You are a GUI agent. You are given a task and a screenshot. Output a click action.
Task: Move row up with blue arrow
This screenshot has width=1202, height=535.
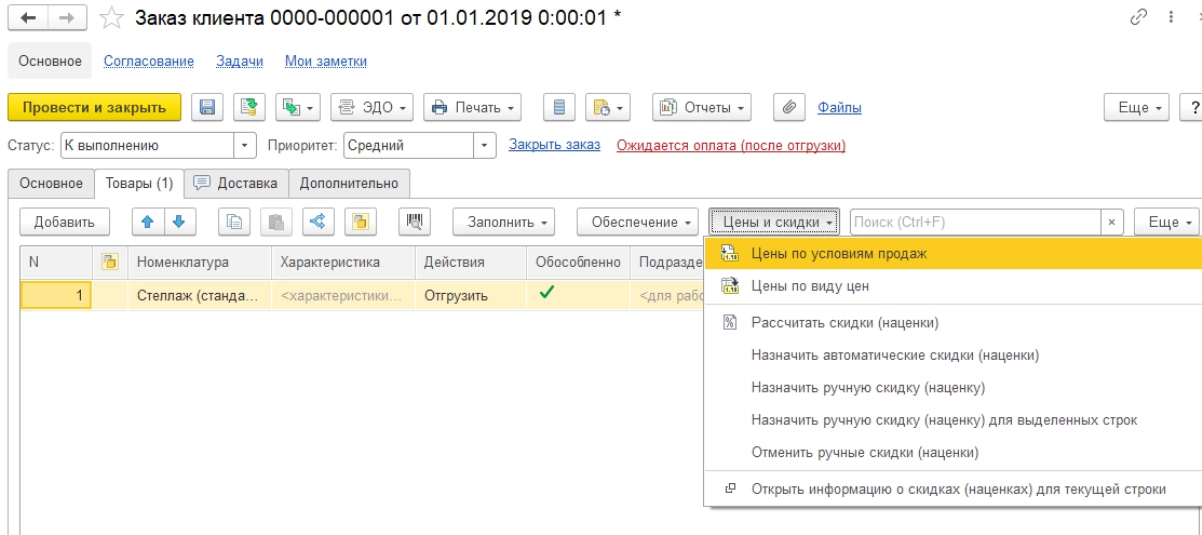coord(146,222)
